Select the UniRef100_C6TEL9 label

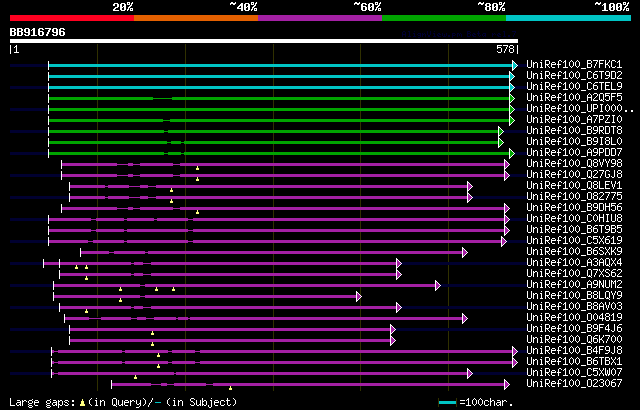click(x=574, y=86)
